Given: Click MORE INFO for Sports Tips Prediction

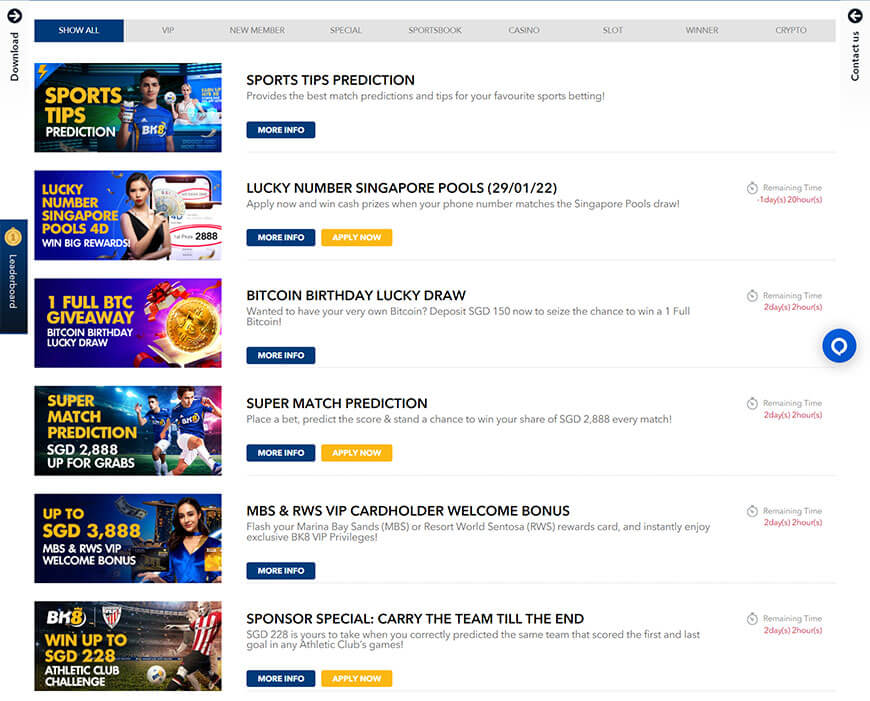Looking at the screenshot, I should (281, 130).
